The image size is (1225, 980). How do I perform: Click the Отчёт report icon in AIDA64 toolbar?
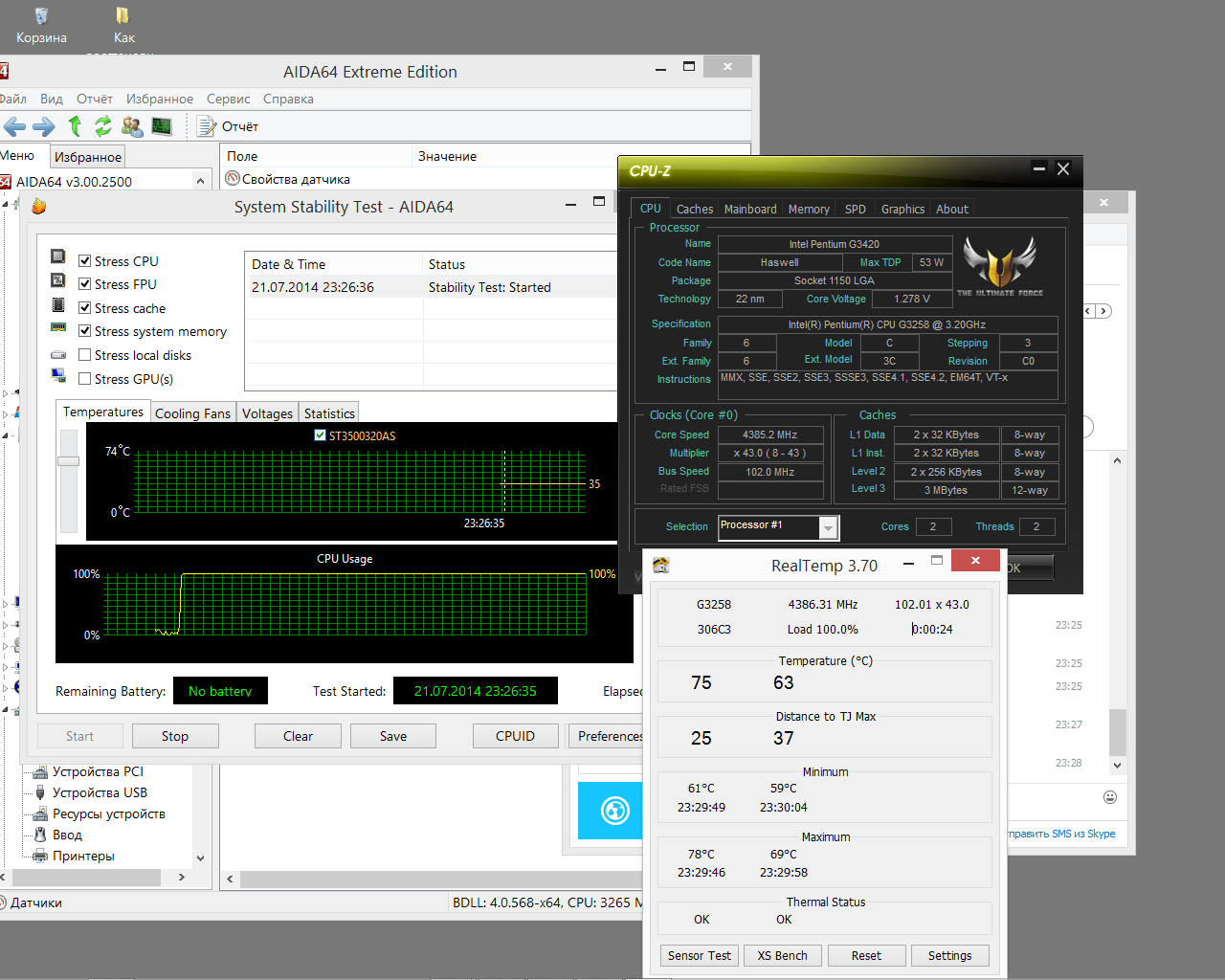(x=206, y=125)
